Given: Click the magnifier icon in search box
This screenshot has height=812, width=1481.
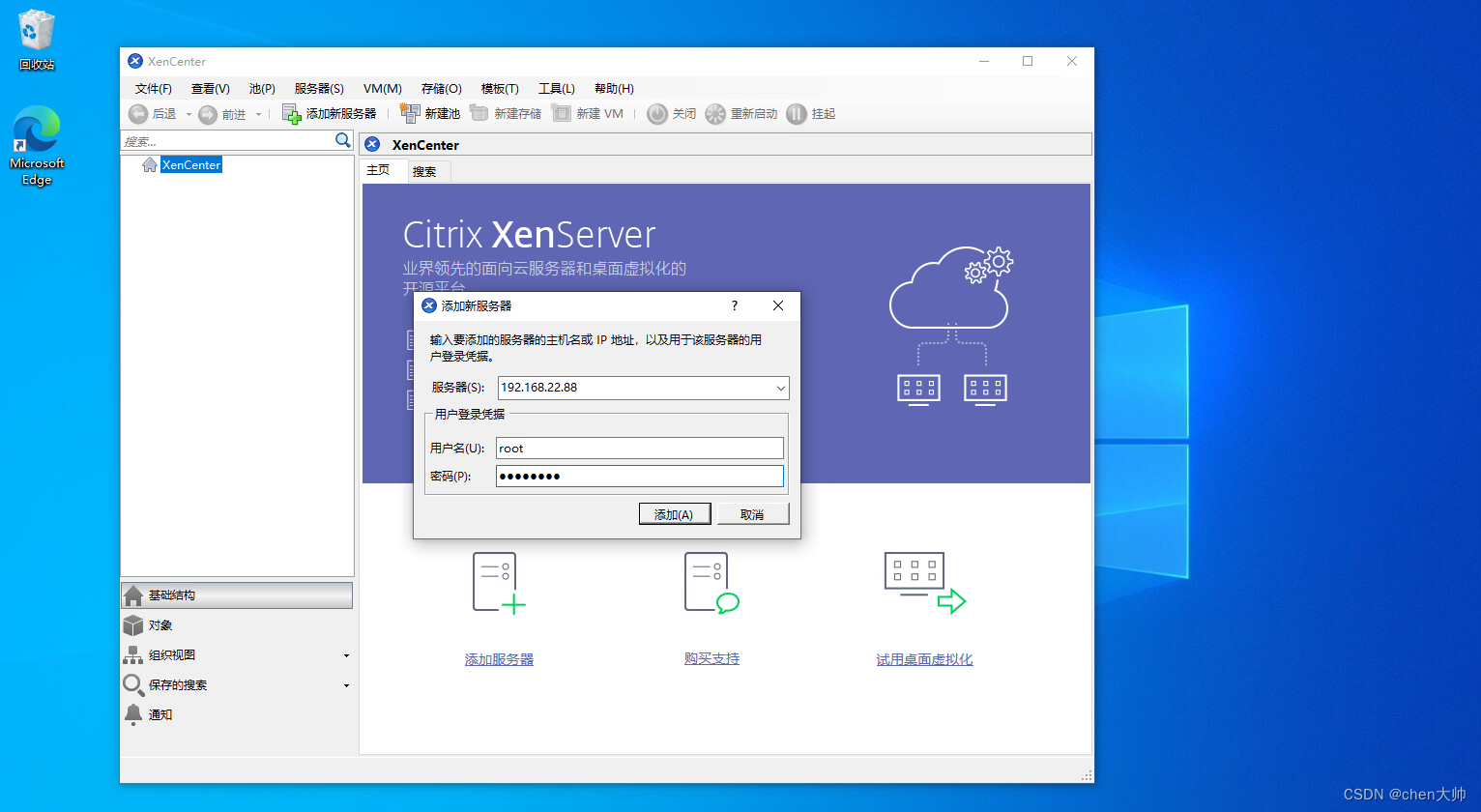Looking at the screenshot, I should [343, 141].
